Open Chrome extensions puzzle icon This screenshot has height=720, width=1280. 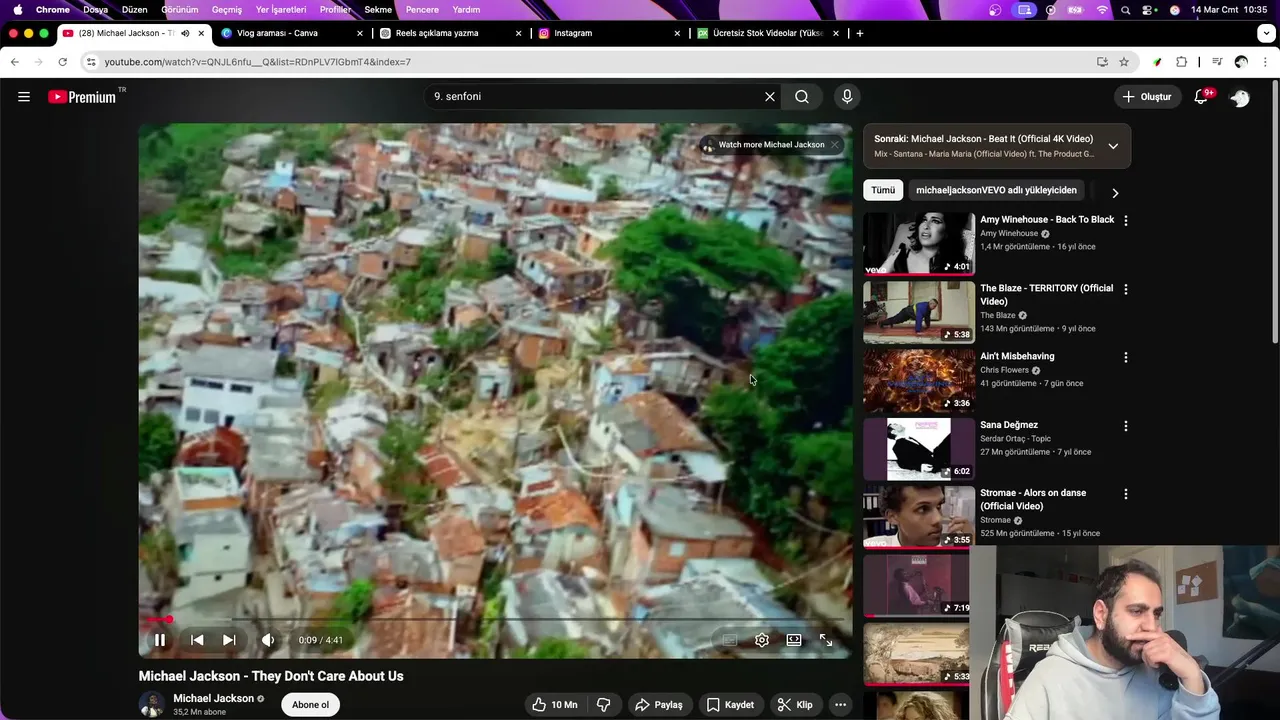[1181, 62]
